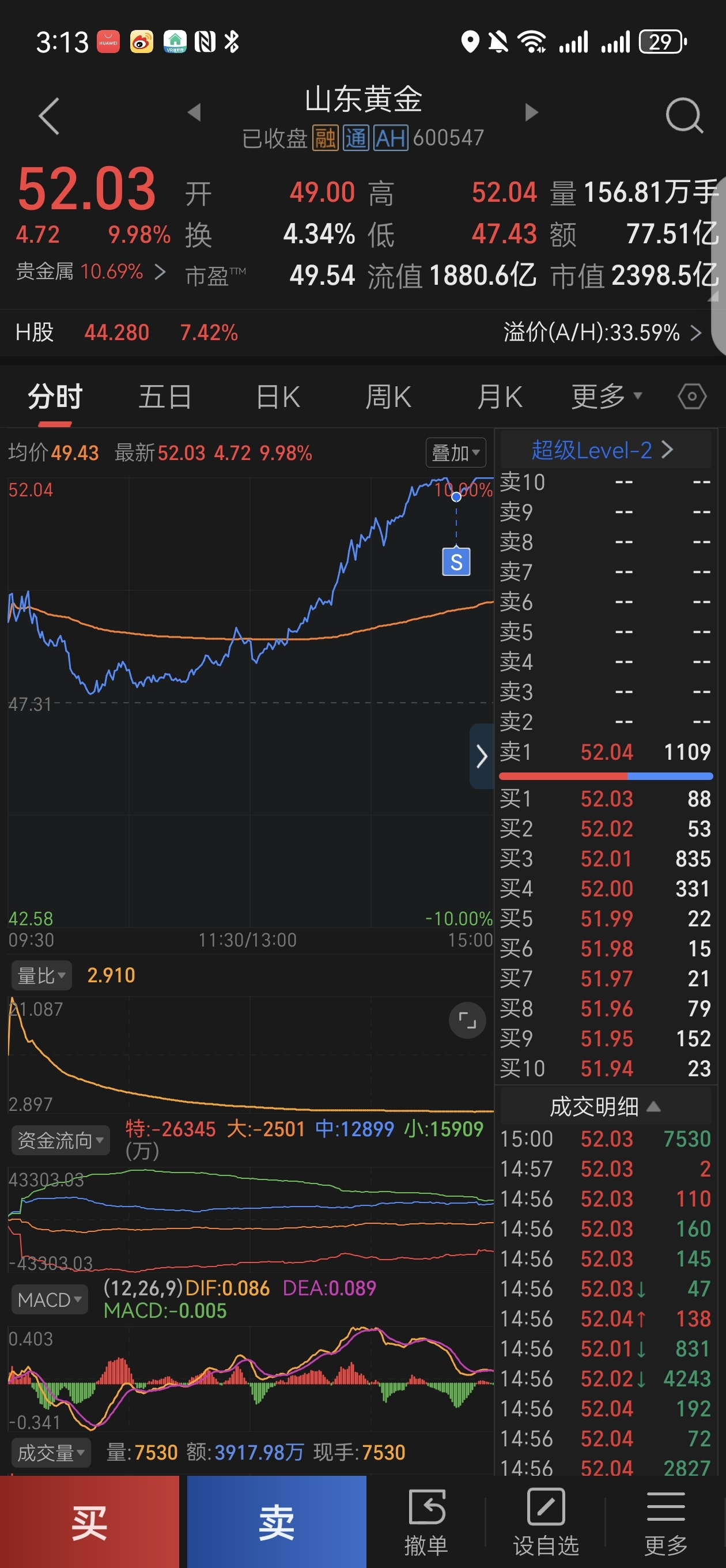Image resolution: width=726 pixels, height=1568 pixels.
Task: Open 超级Level-2 quotes link
Action: pyautogui.click(x=606, y=450)
